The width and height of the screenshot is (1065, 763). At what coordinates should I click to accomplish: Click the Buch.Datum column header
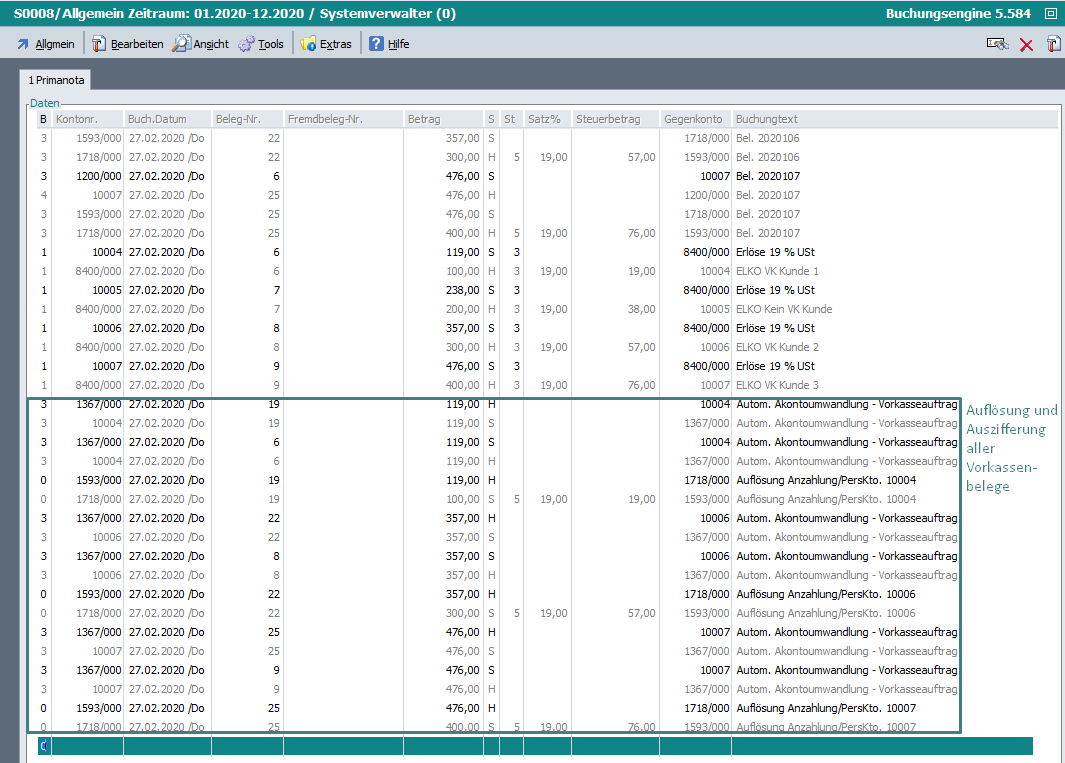click(167, 120)
